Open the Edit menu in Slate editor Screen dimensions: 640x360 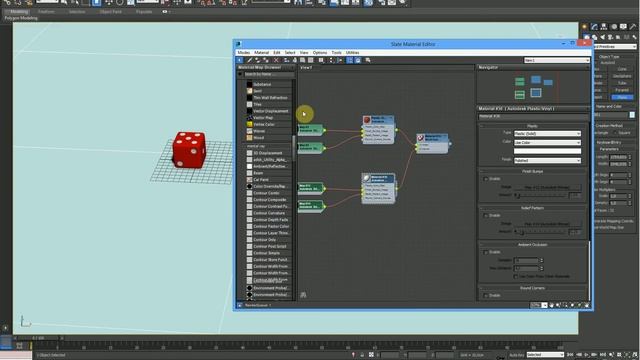point(277,53)
